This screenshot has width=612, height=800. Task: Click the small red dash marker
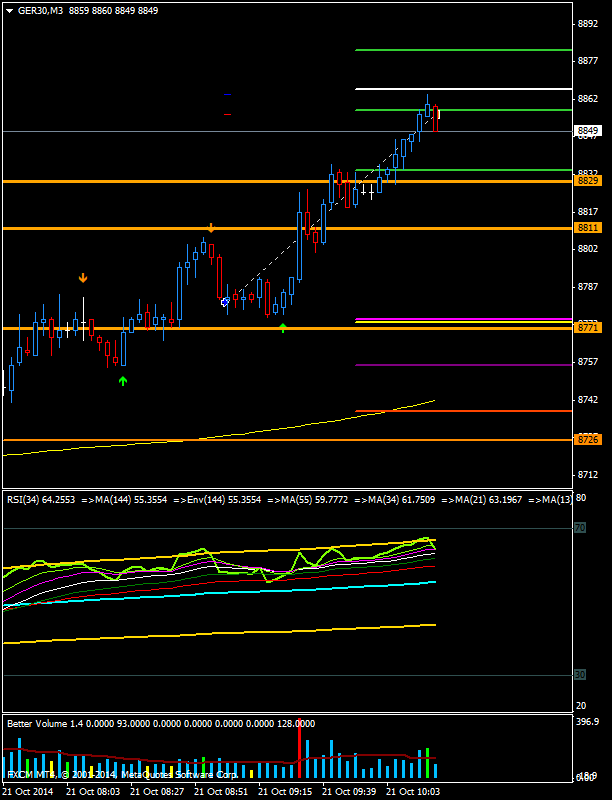pyautogui.click(x=228, y=115)
